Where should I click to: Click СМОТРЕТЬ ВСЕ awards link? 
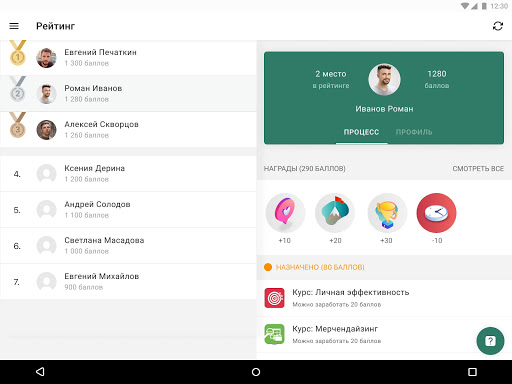point(478,169)
